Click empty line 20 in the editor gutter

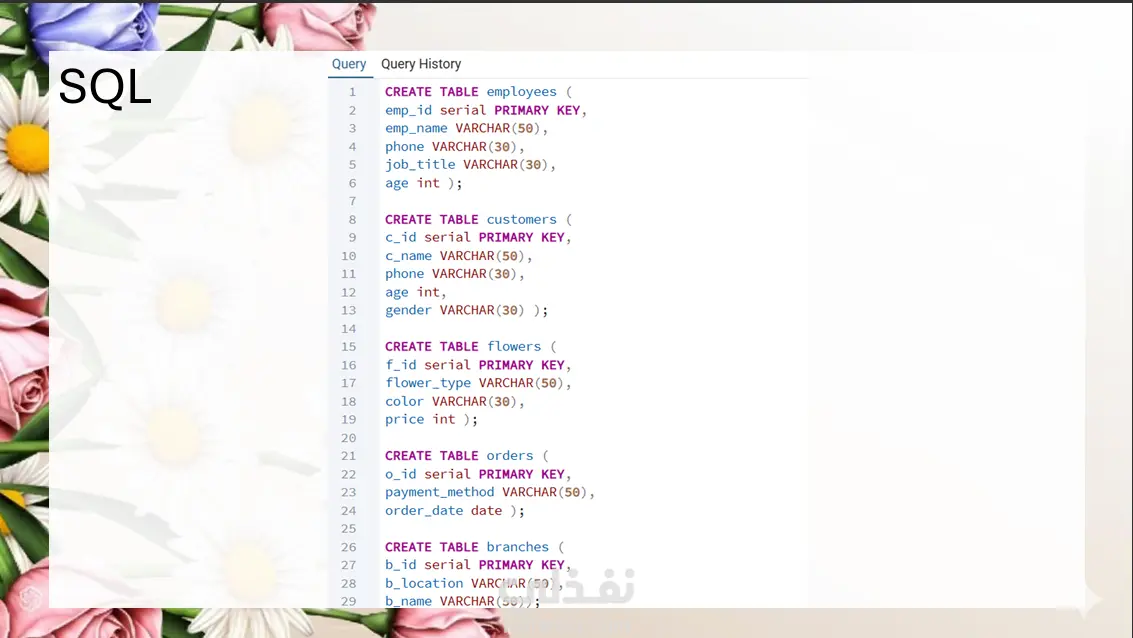(348, 438)
